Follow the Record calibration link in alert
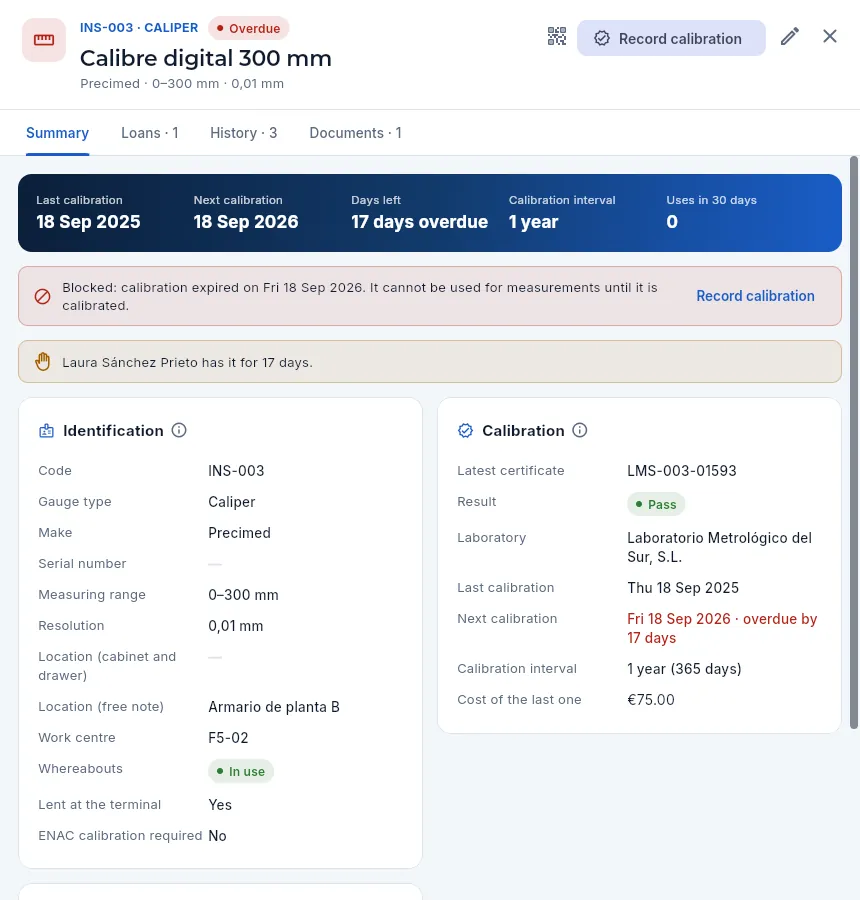Viewport: 860px width, 900px height. pyautogui.click(x=755, y=296)
